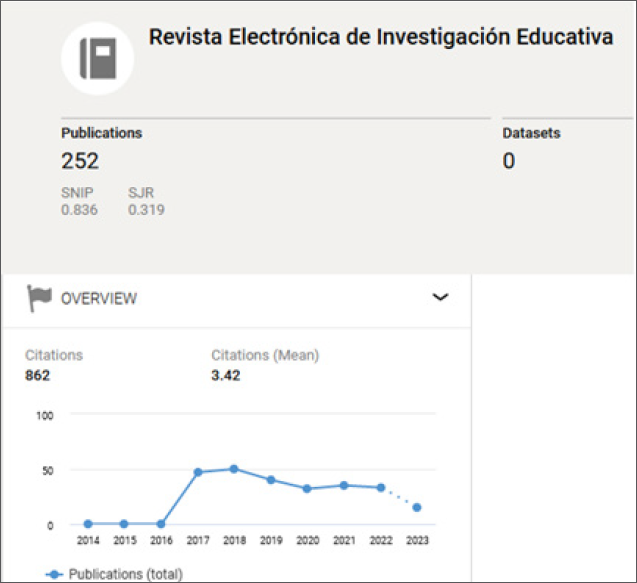Click the 2014 data point on chart
This screenshot has height=583, width=637.
click(x=89, y=524)
